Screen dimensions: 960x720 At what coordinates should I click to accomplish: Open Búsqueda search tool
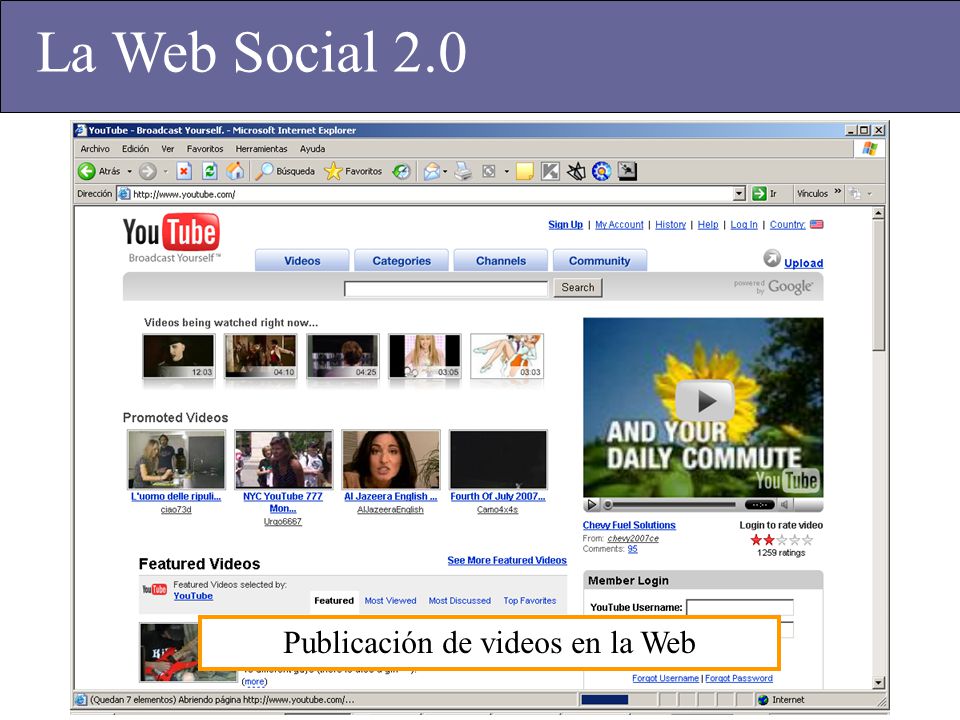click(x=285, y=171)
